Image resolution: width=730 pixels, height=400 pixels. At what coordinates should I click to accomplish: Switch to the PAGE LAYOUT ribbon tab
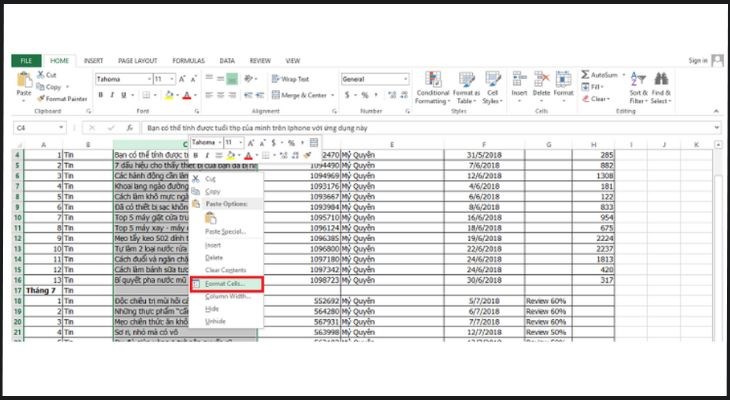(138, 60)
